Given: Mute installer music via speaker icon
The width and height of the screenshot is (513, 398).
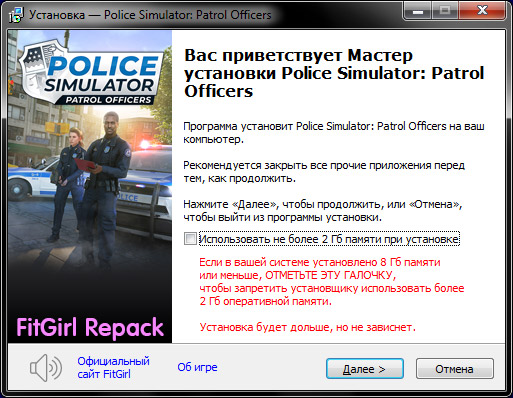Looking at the screenshot, I should [46, 368].
